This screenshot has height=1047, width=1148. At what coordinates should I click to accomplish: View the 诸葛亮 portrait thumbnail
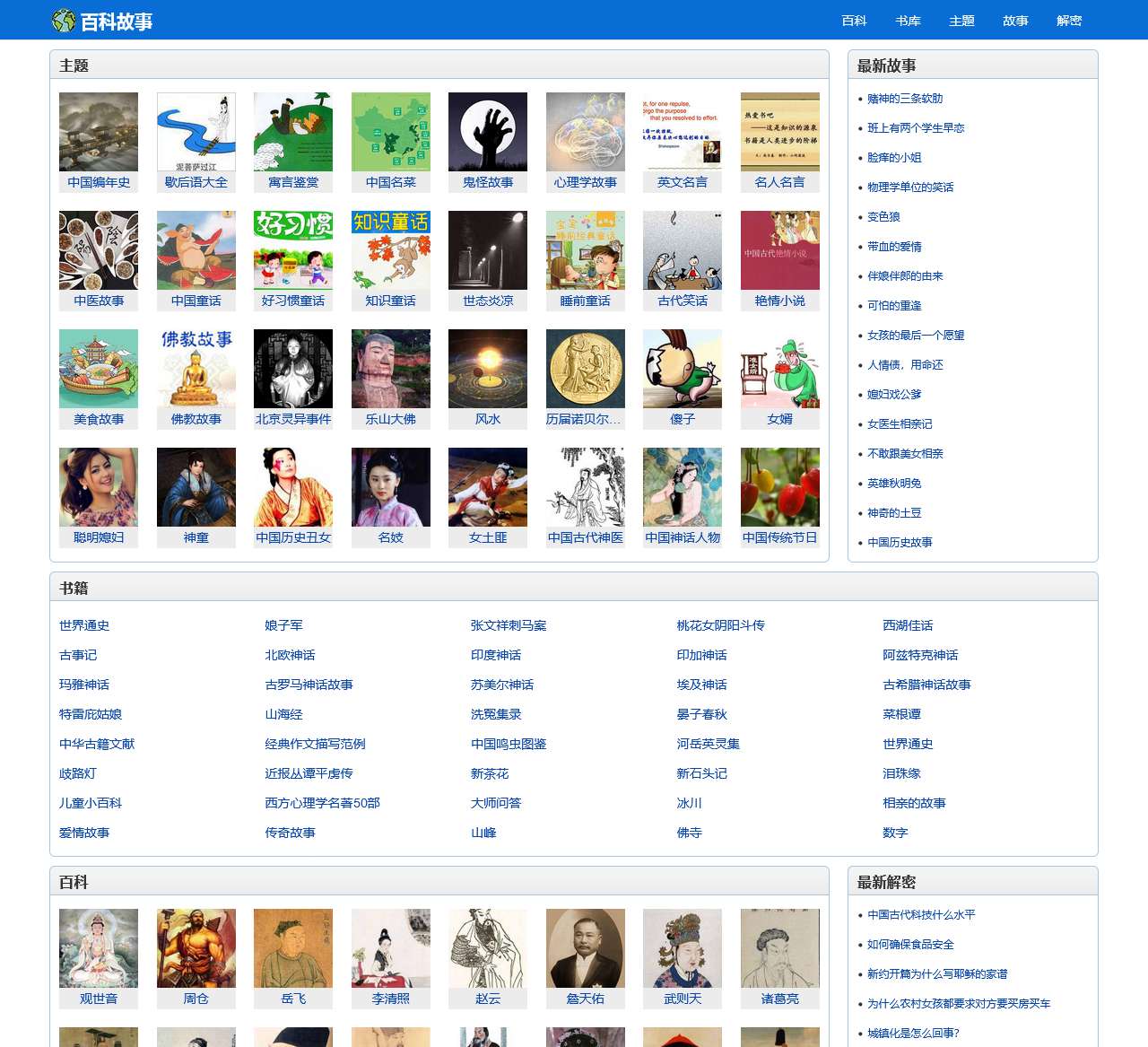[x=780, y=948]
